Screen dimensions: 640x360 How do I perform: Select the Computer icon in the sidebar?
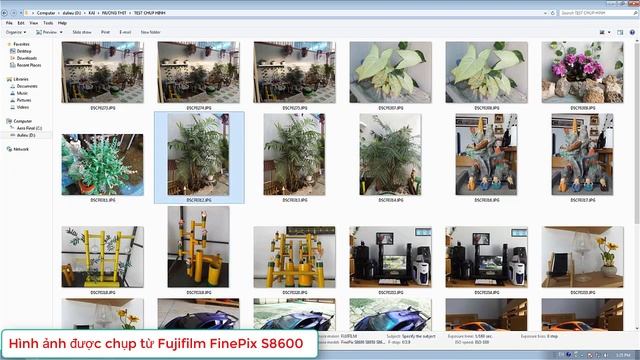(9, 121)
